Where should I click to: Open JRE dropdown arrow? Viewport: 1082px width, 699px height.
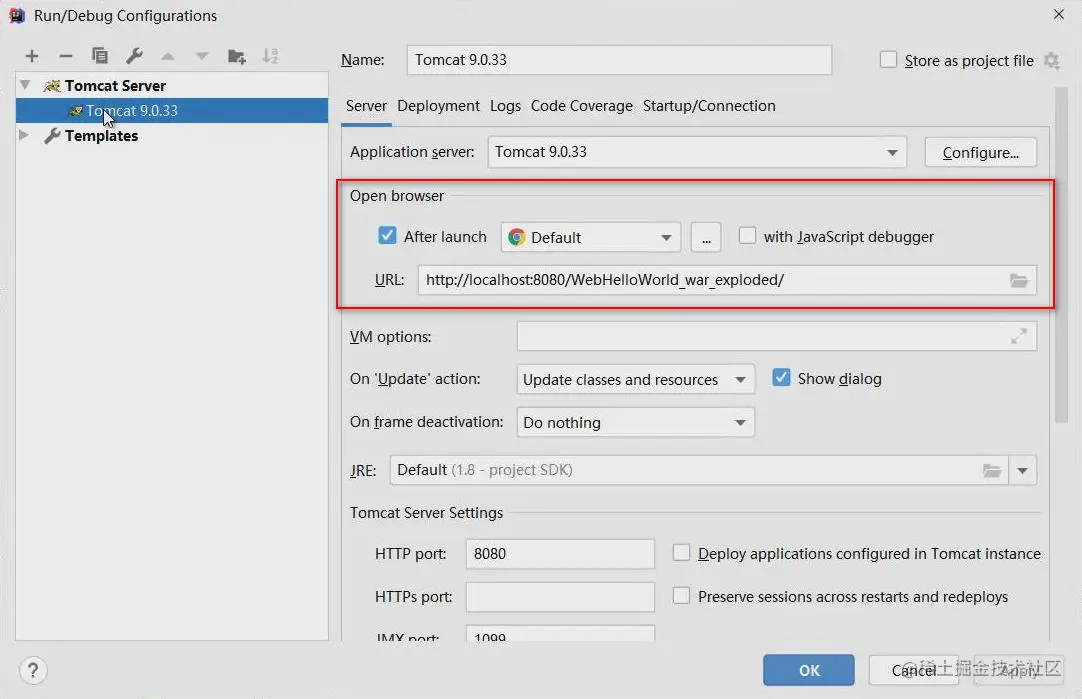tap(1023, 471)
